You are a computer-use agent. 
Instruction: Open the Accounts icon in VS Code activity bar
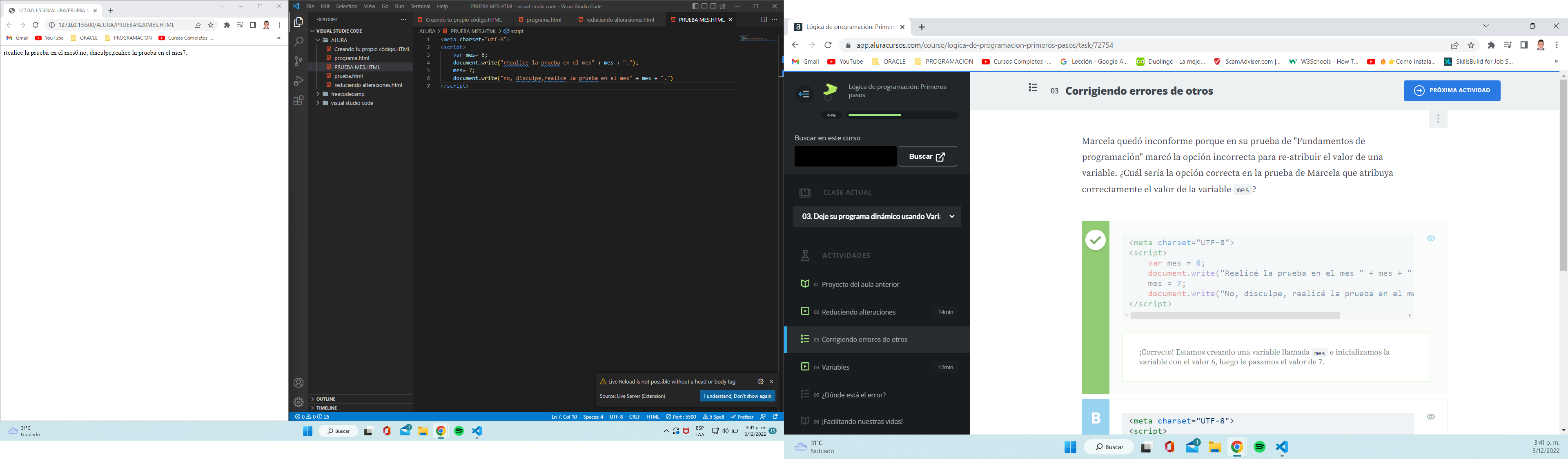(x=298, y=383)
